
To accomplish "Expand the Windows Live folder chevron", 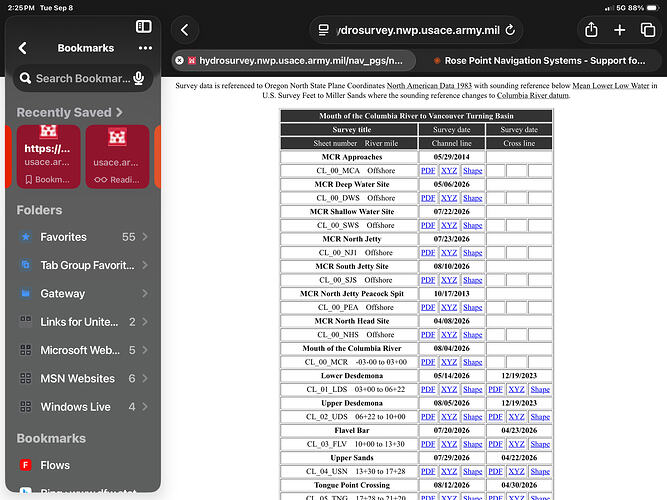I will [145, 407].
